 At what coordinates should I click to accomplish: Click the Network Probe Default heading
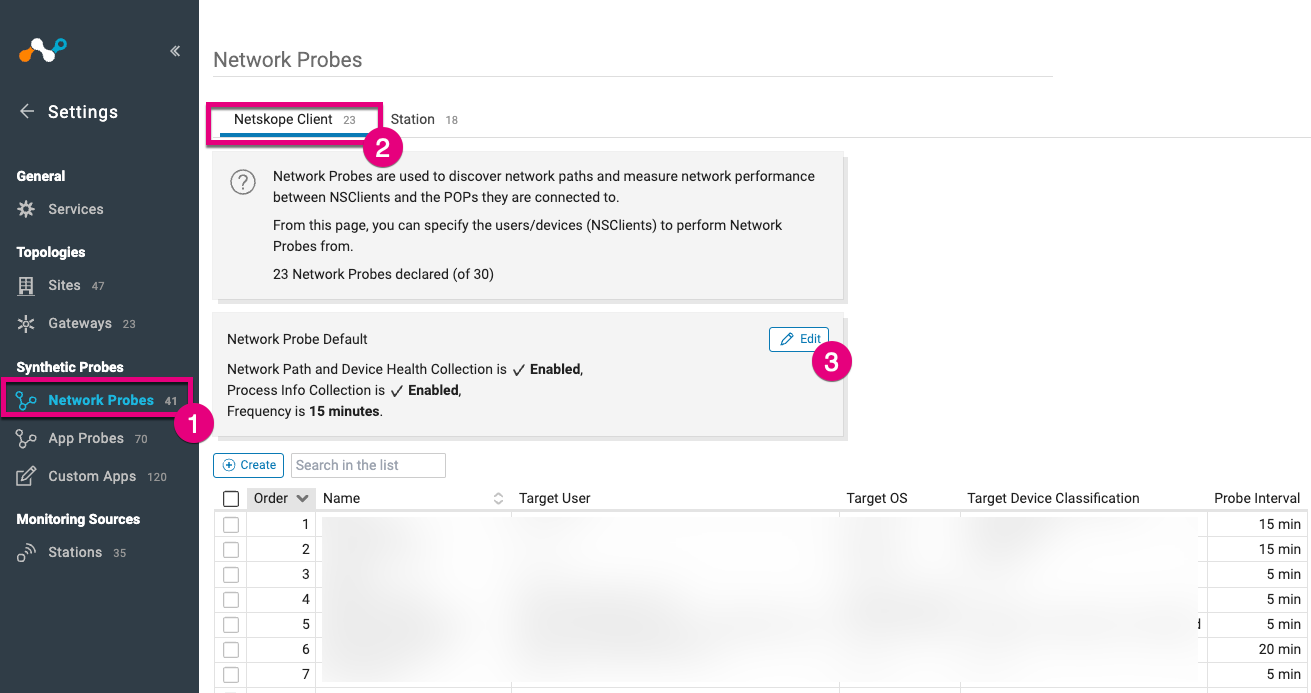297,339
